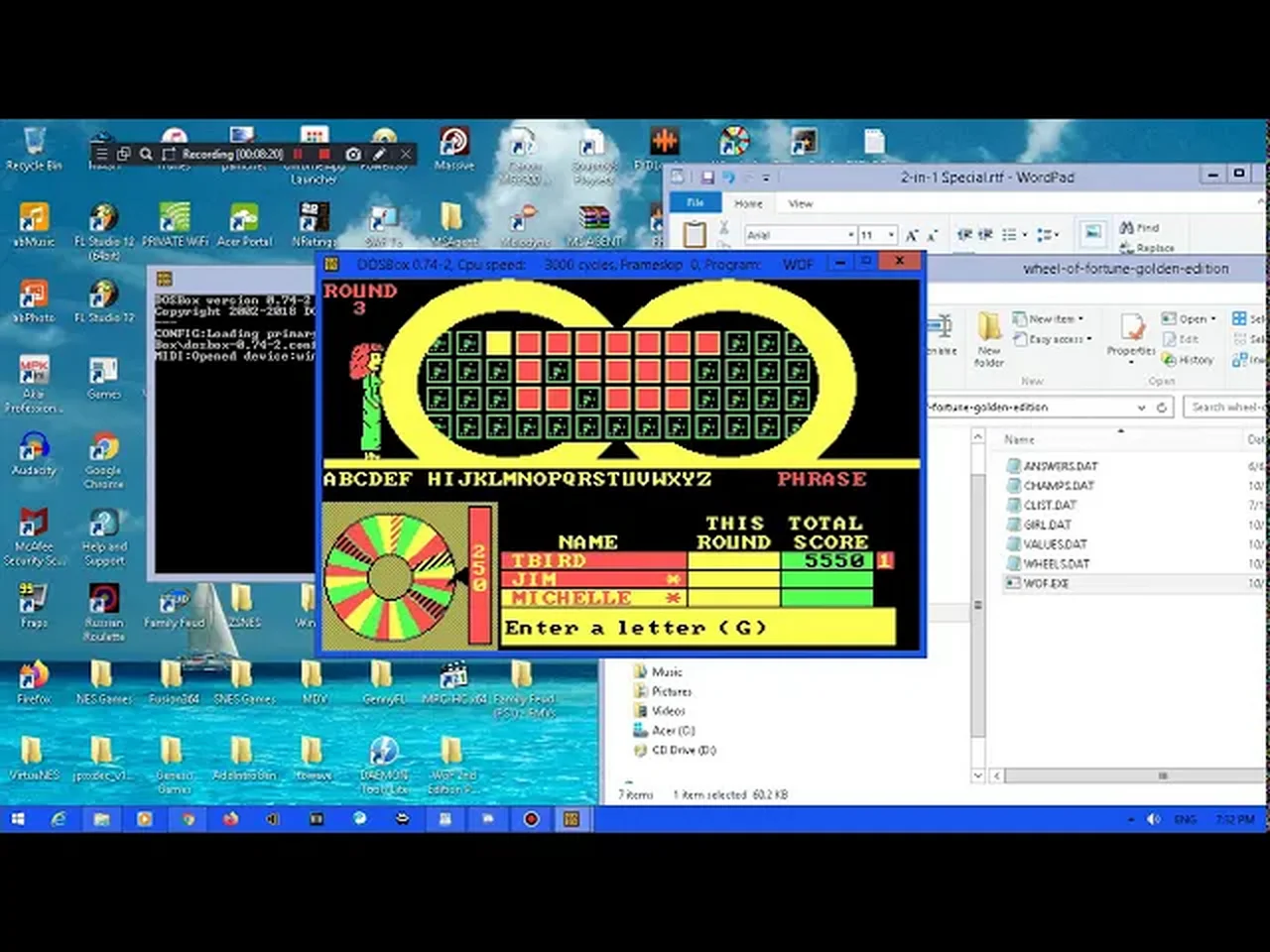The image size is (1270, 952).
Task: Expand the Arial font family dropdown
Action: [x=850, y=235]
